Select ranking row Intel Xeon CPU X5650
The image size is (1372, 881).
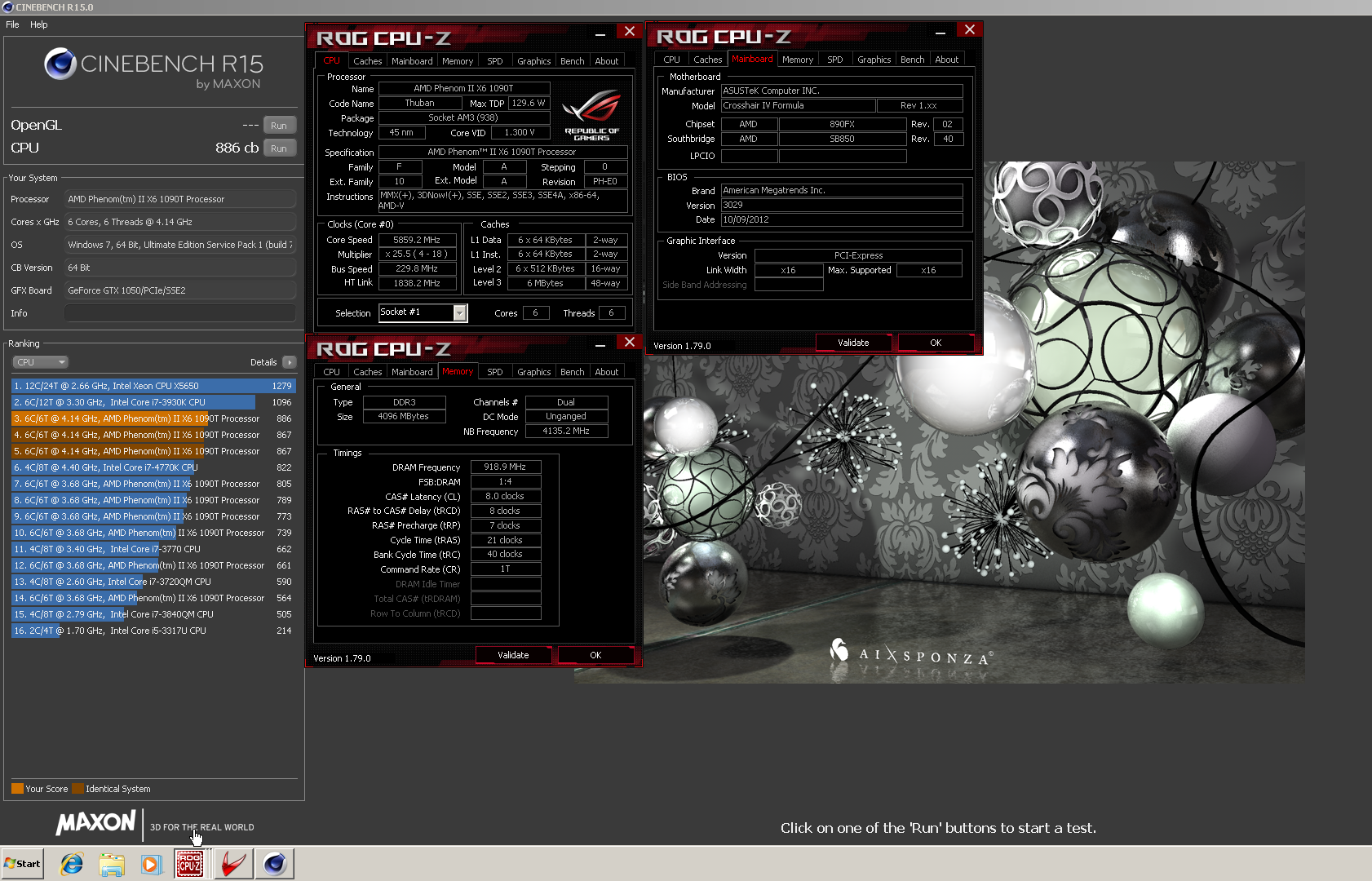click(153, 386)
